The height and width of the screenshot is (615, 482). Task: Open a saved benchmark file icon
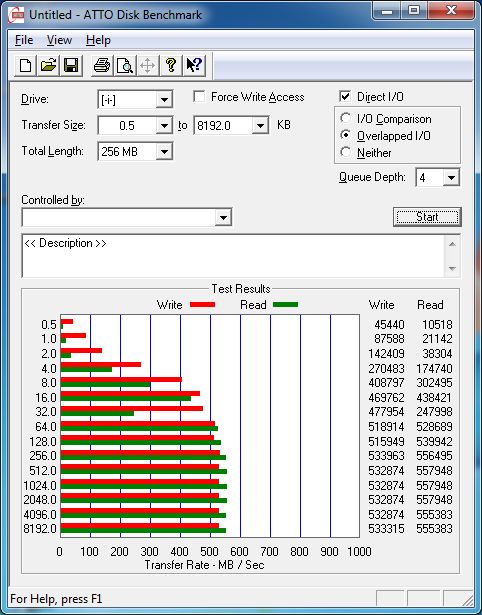[48, 65]
